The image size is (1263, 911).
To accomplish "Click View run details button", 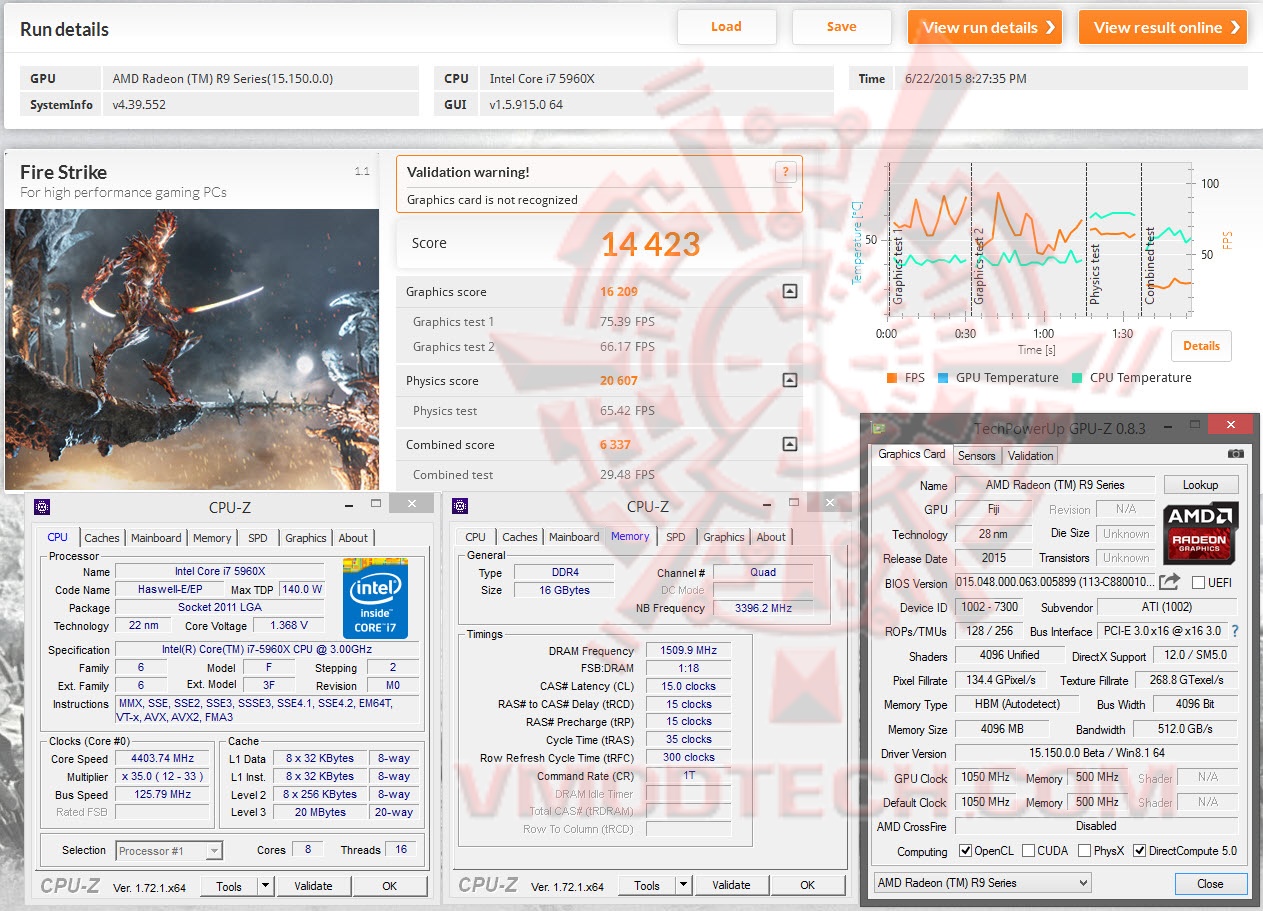I will [985, 27].
